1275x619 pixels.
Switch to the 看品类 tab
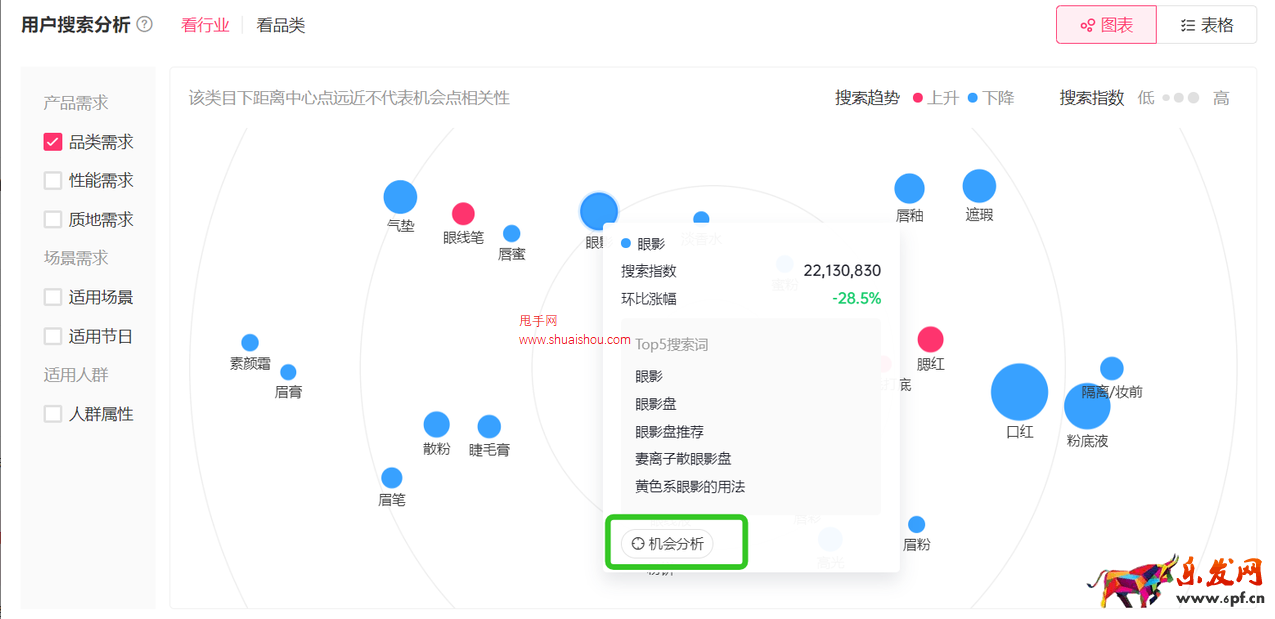[280, 25]
